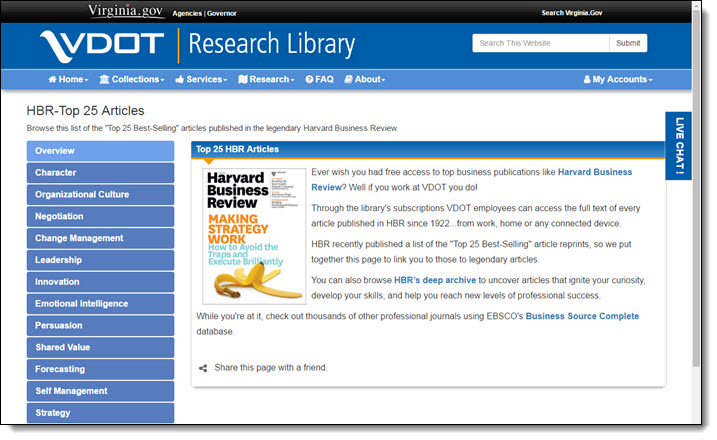The height and width of the screenshot is (440, 717).
Task: Open the LIVE CHAT side tab
Action: [x=679, y=146]
